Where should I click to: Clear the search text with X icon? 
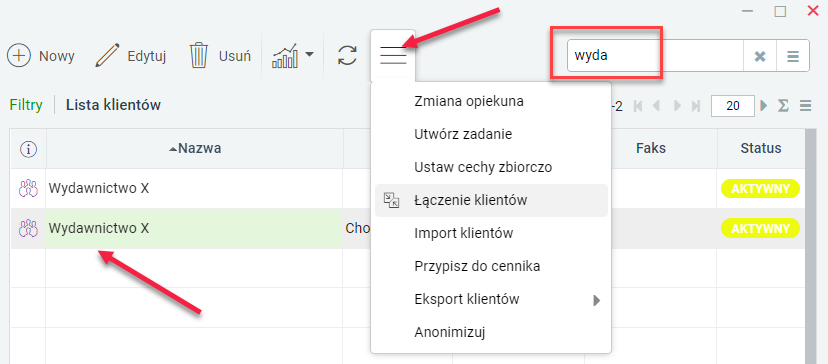(760, 56)
